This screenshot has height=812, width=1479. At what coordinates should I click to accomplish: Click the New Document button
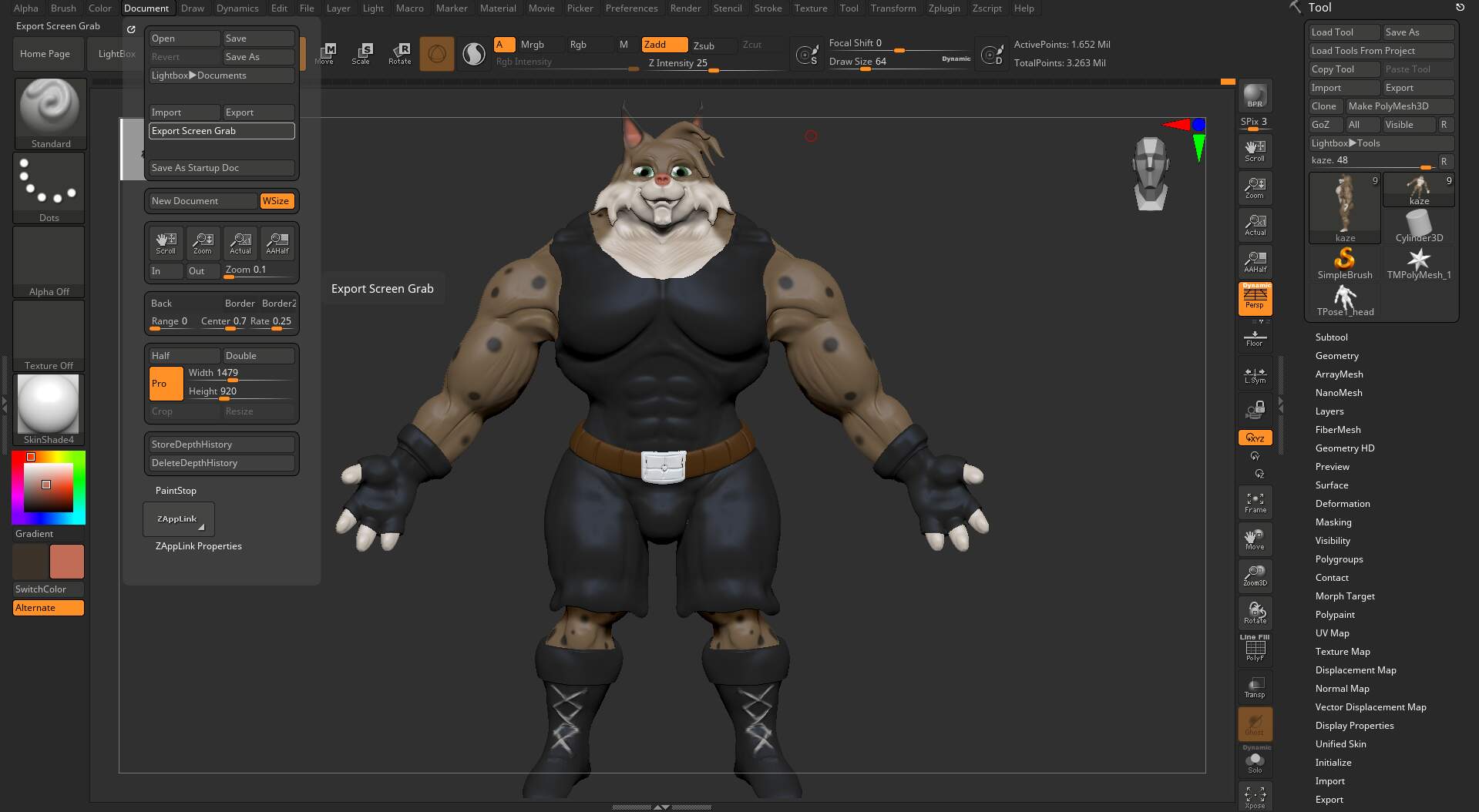click(x=203, y=201)
